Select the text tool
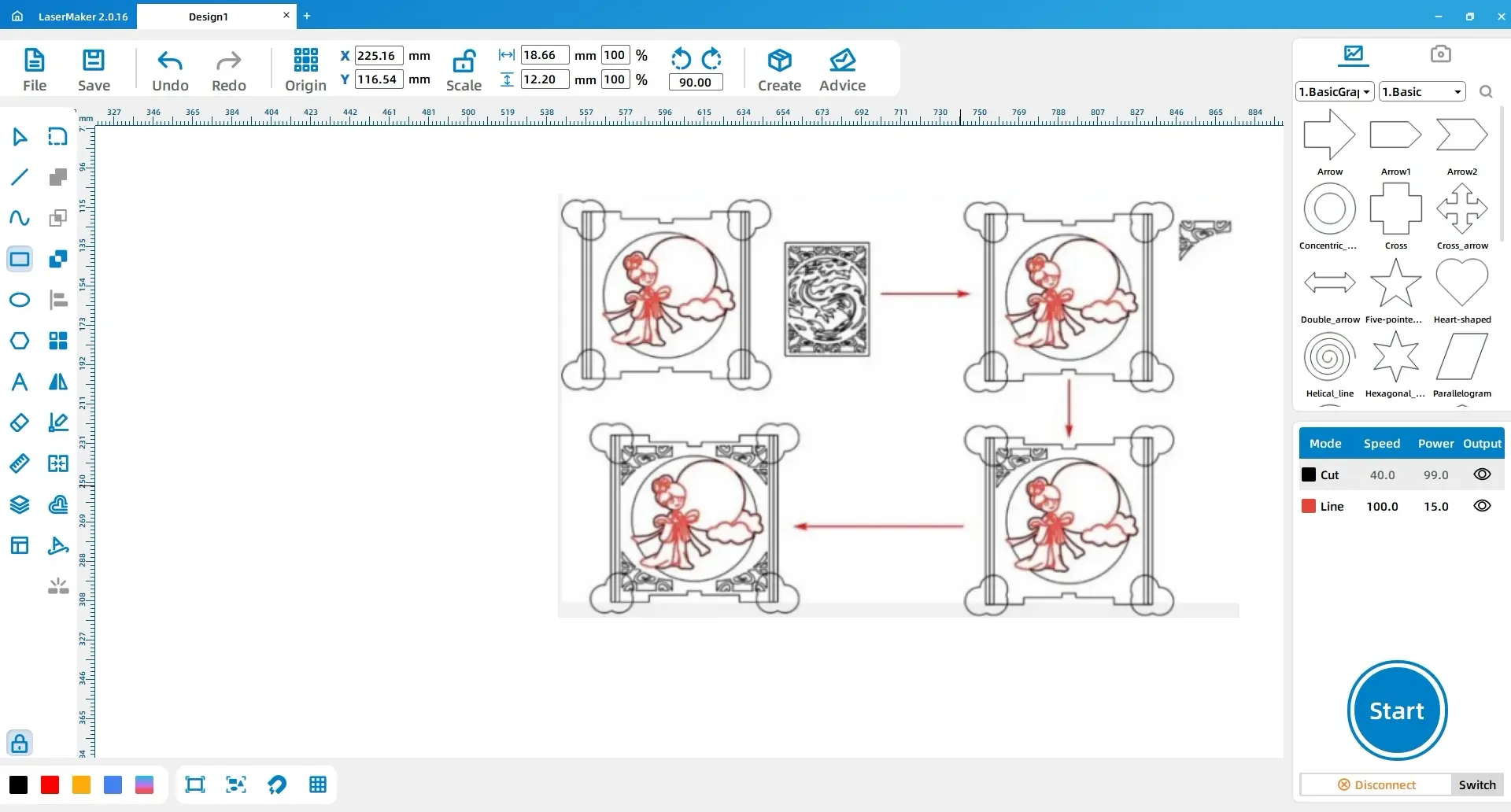This screenshot has width=1511, height=812. point(20,382)
